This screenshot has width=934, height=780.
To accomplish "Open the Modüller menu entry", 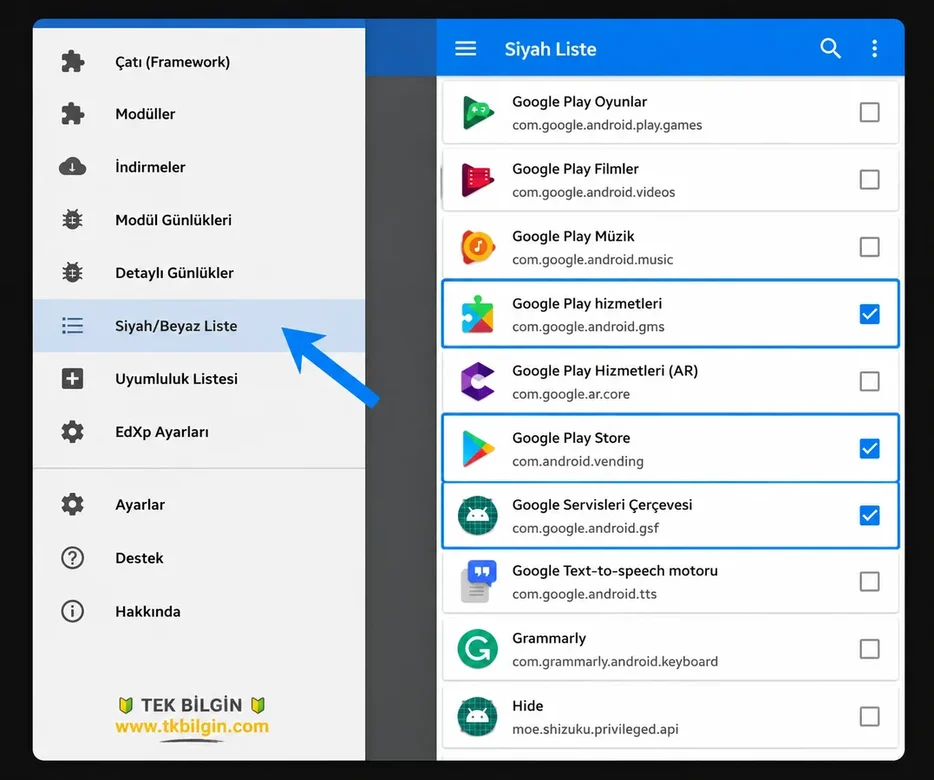I will pyautogui.click(x=199, y=114).
